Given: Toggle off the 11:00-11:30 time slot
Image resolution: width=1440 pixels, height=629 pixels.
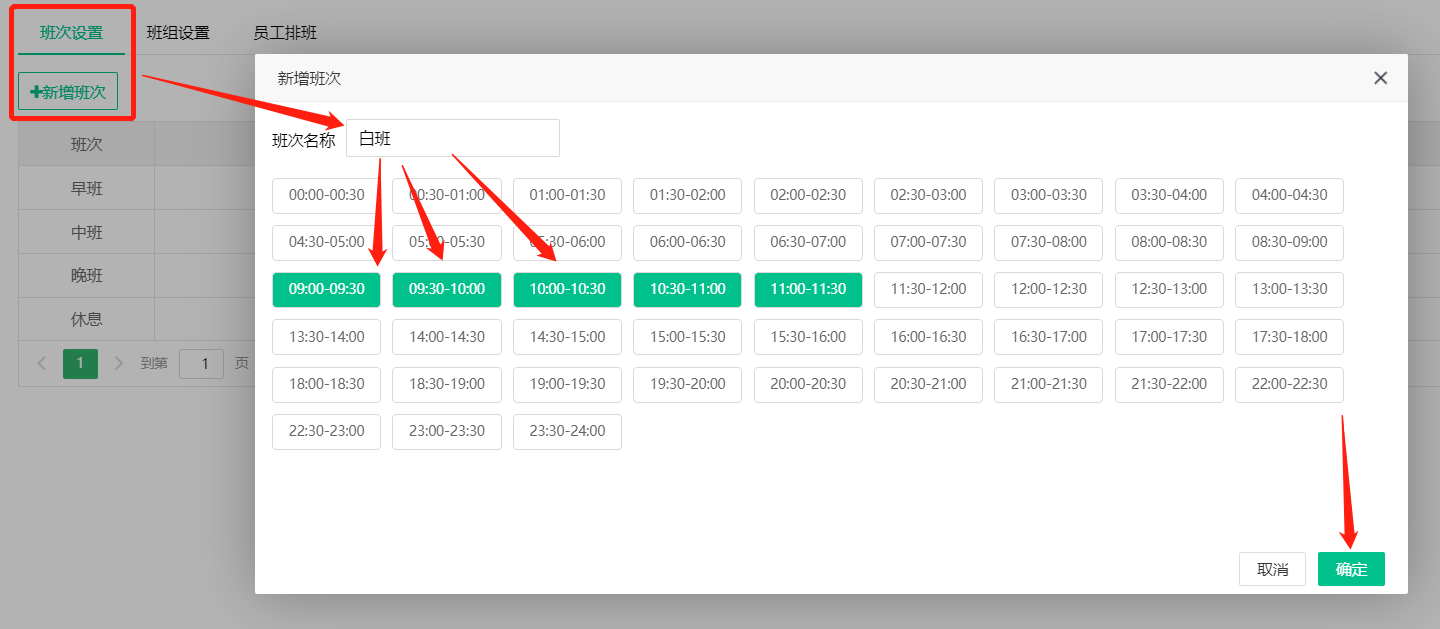Looking at the screenshot, I should [x=808, y=289].
